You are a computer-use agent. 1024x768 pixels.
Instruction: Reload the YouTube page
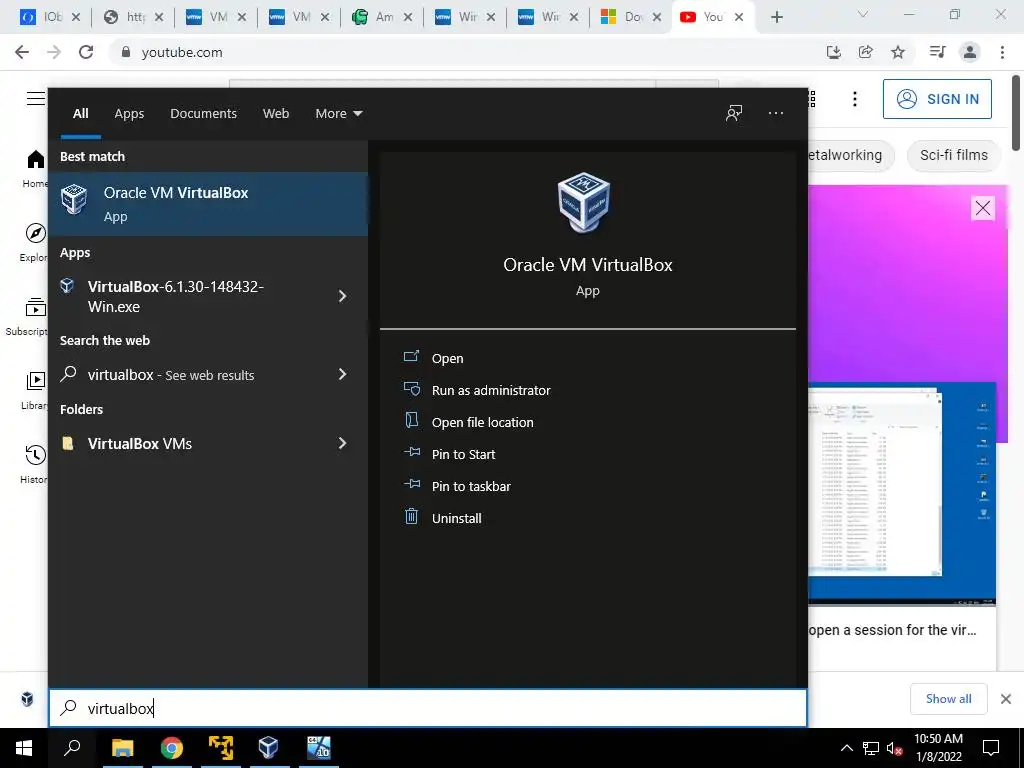pyautogui.click(x=86, y=52)
